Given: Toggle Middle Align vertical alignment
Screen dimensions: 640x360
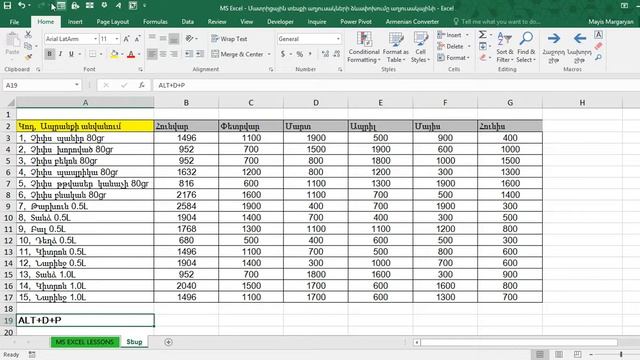Looking at the screenshot, I should [x=163, y=39].
